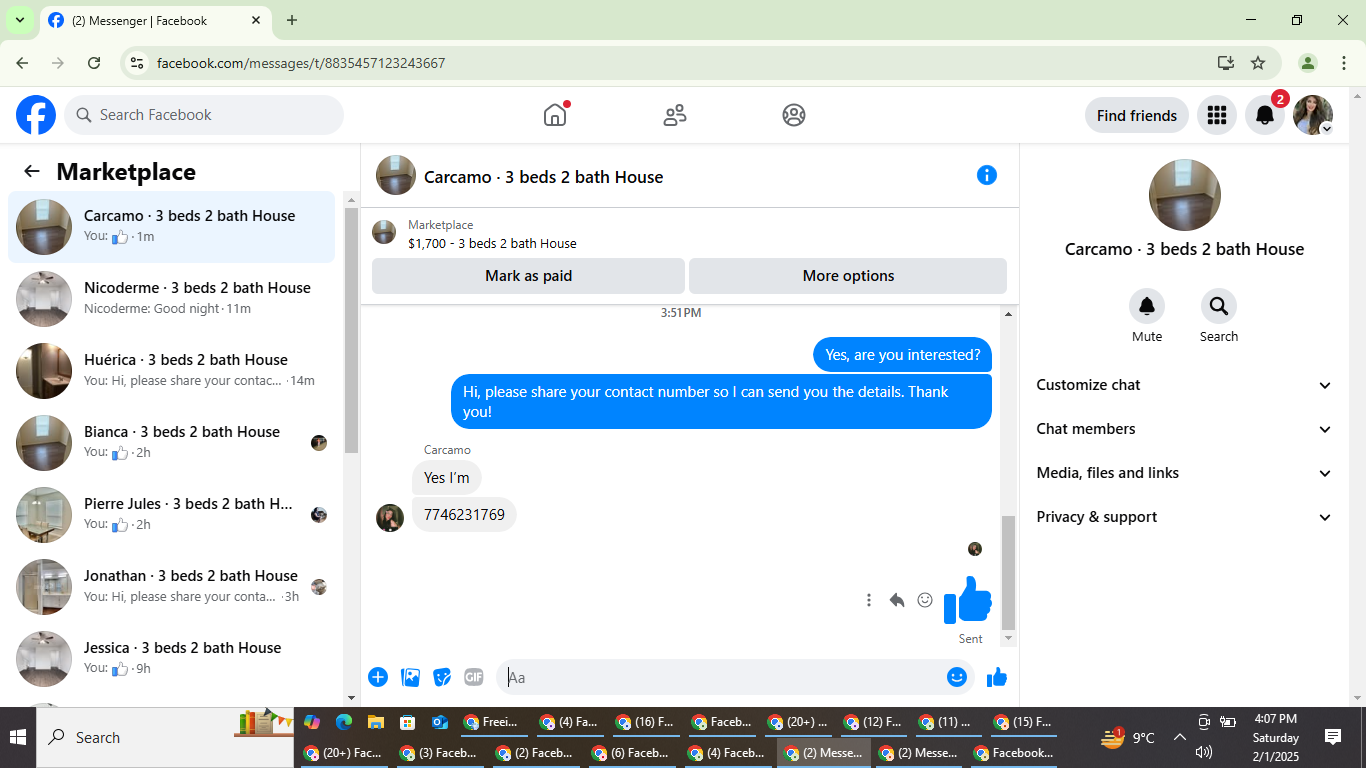The height and width of the screenshot is (768, 1366).
Task: Reply to the thumbs-up message
Action: 897,600
